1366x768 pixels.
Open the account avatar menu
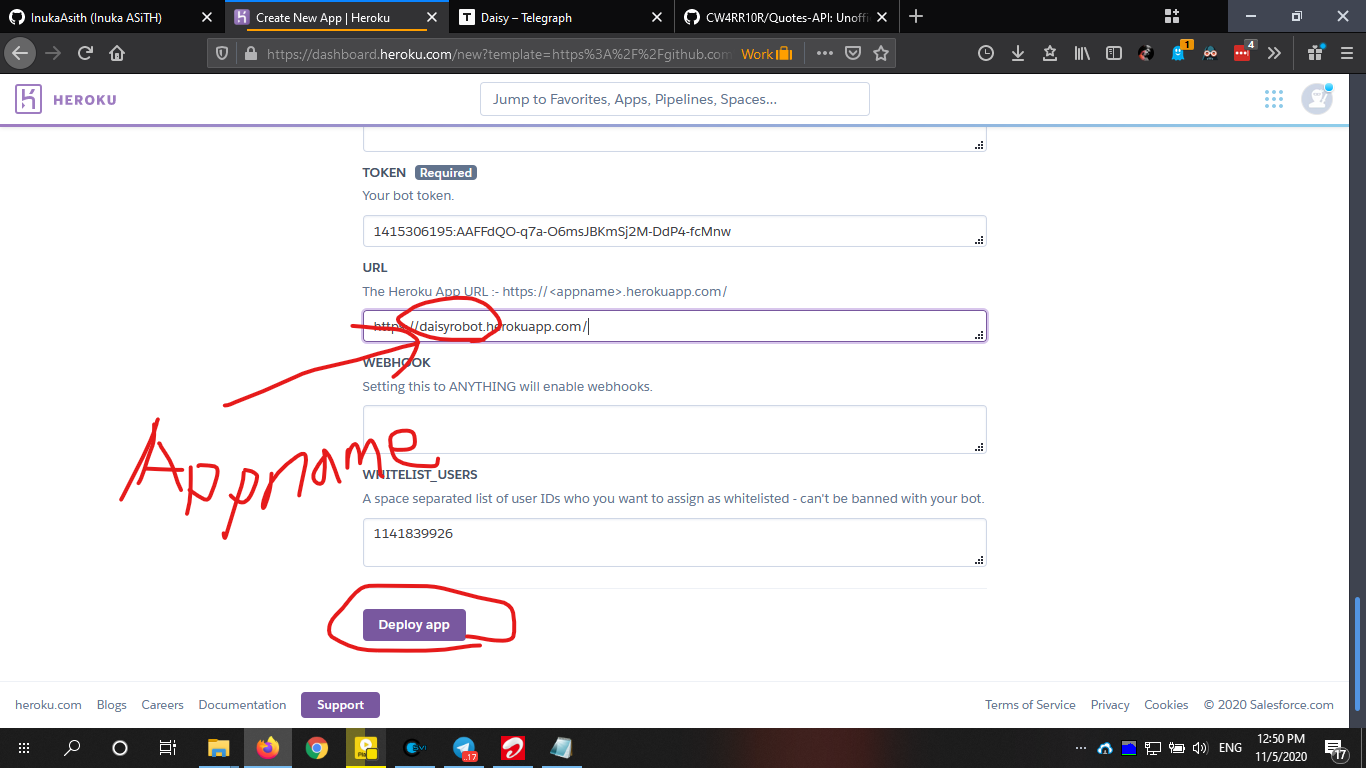[1317, 99]
